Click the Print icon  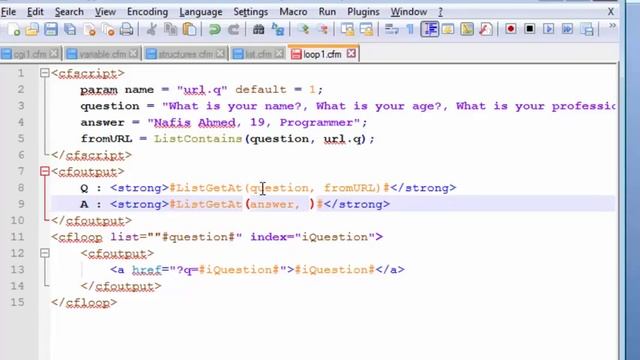[x=127, y=29]
